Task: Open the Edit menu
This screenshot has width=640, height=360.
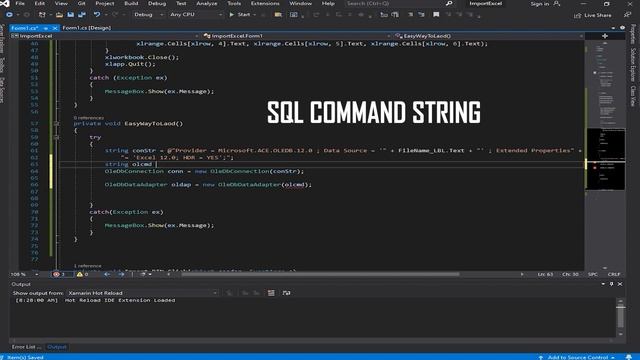Action: (x=40, y=3)
